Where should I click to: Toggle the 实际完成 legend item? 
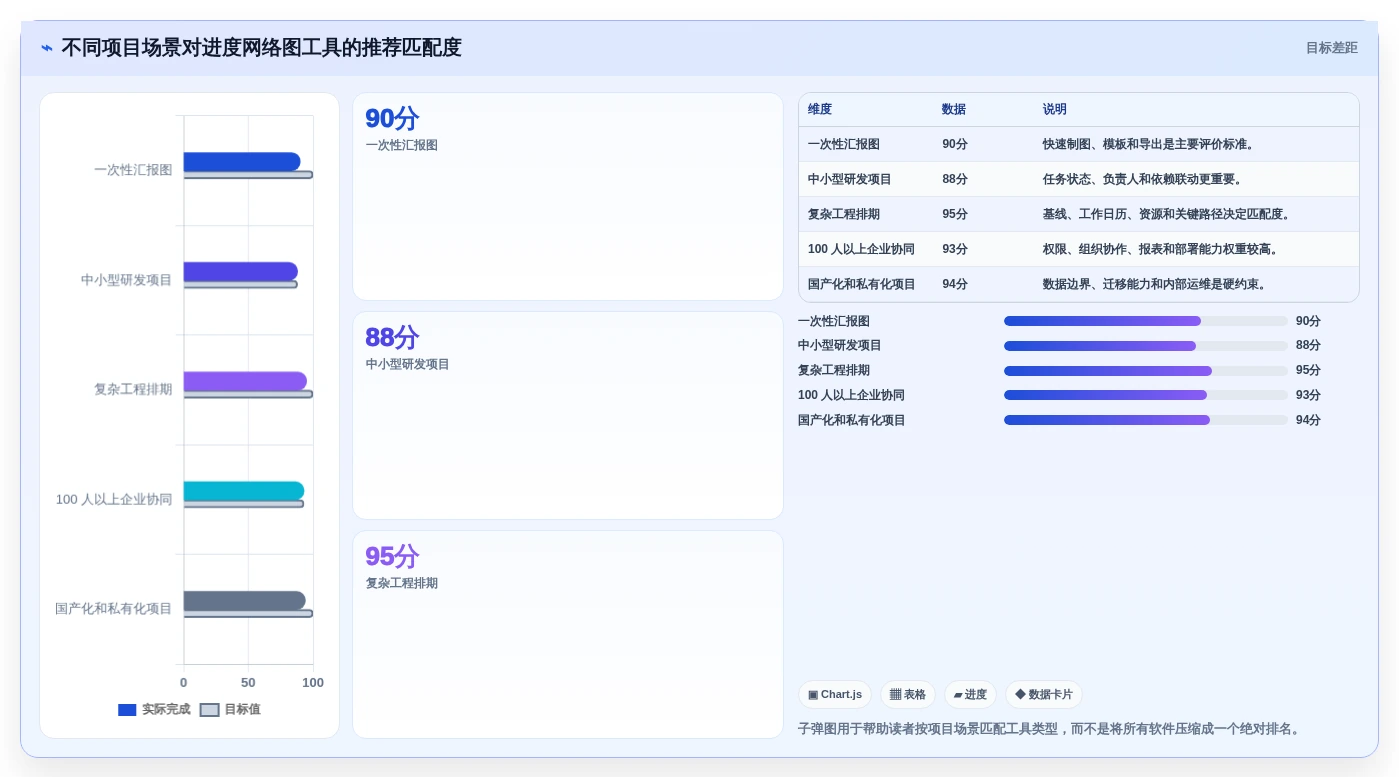154,709
